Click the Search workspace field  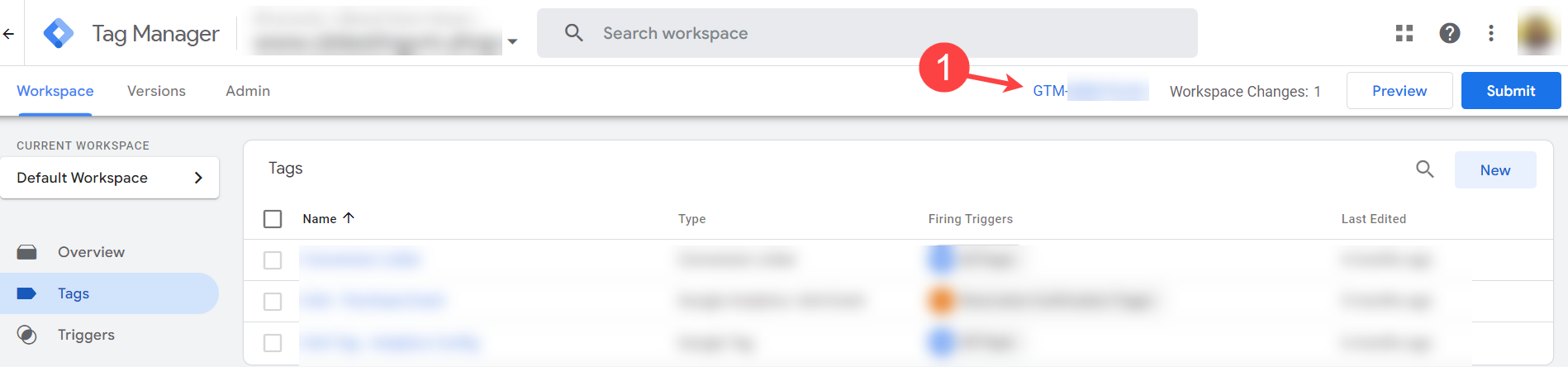(x=867, y=33)
